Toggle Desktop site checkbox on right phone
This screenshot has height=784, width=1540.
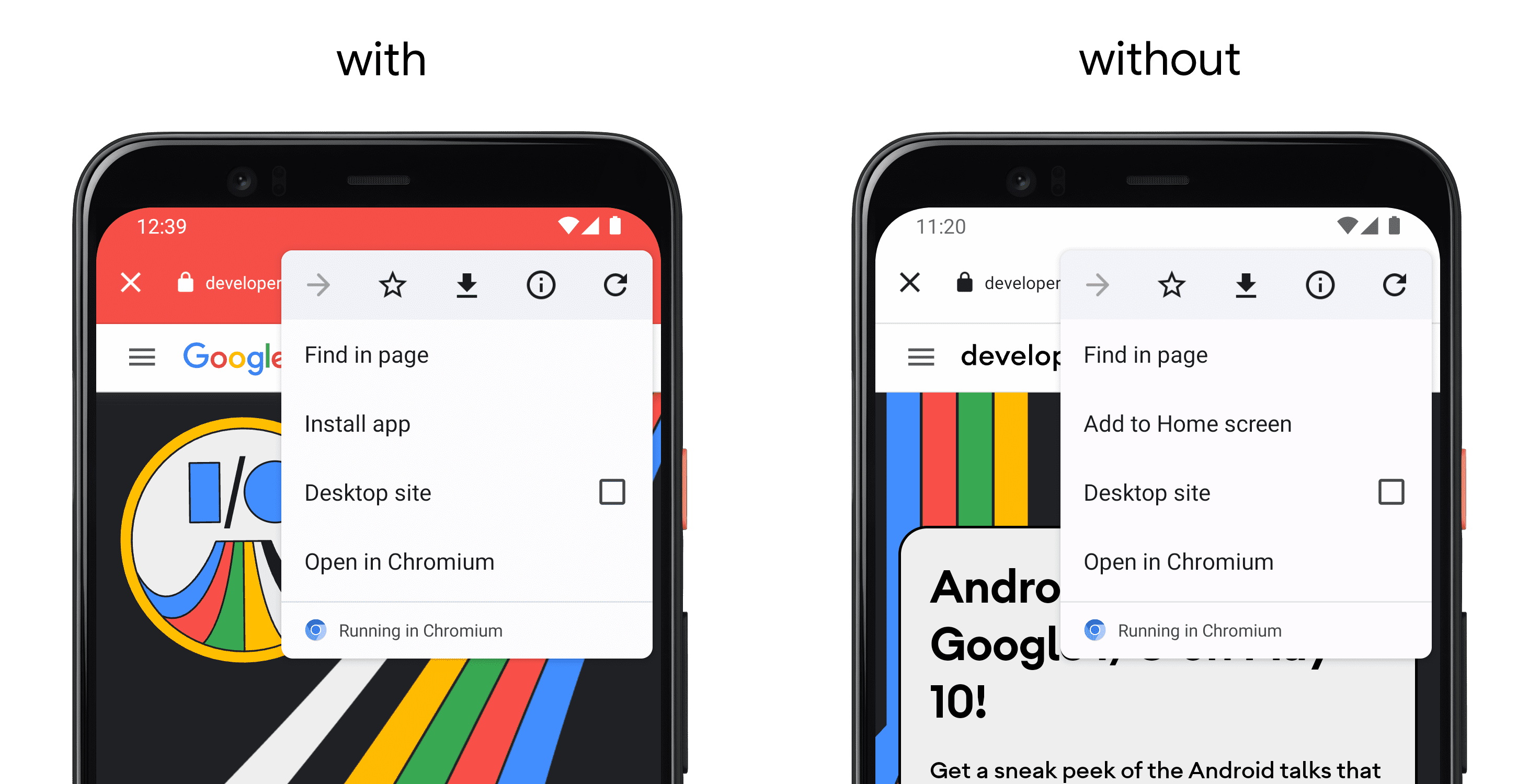[x=1391, y=493]
